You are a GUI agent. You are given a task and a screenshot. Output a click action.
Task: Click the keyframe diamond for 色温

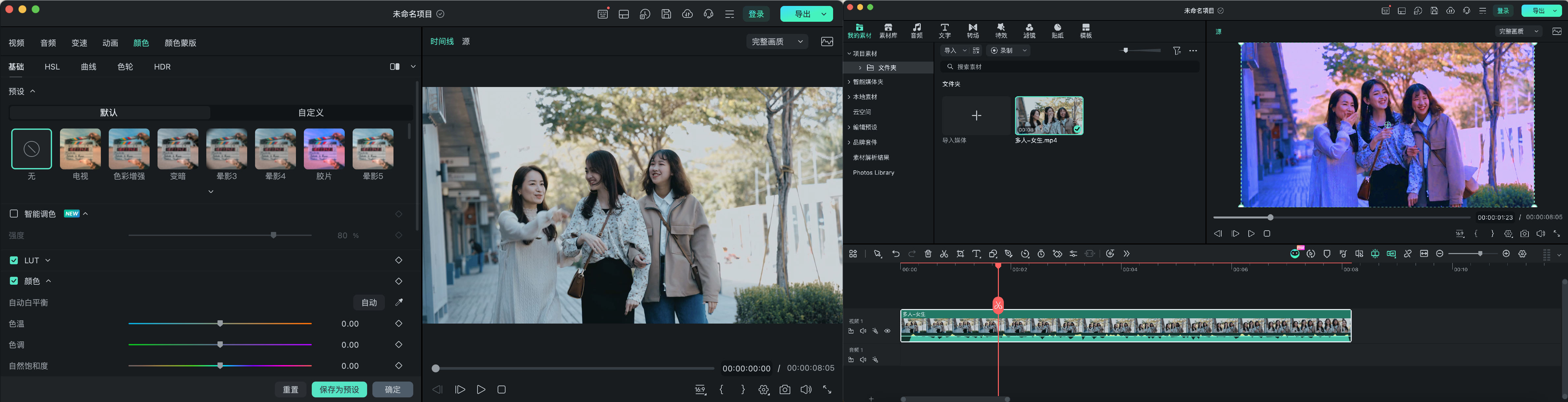coord(399,324)
